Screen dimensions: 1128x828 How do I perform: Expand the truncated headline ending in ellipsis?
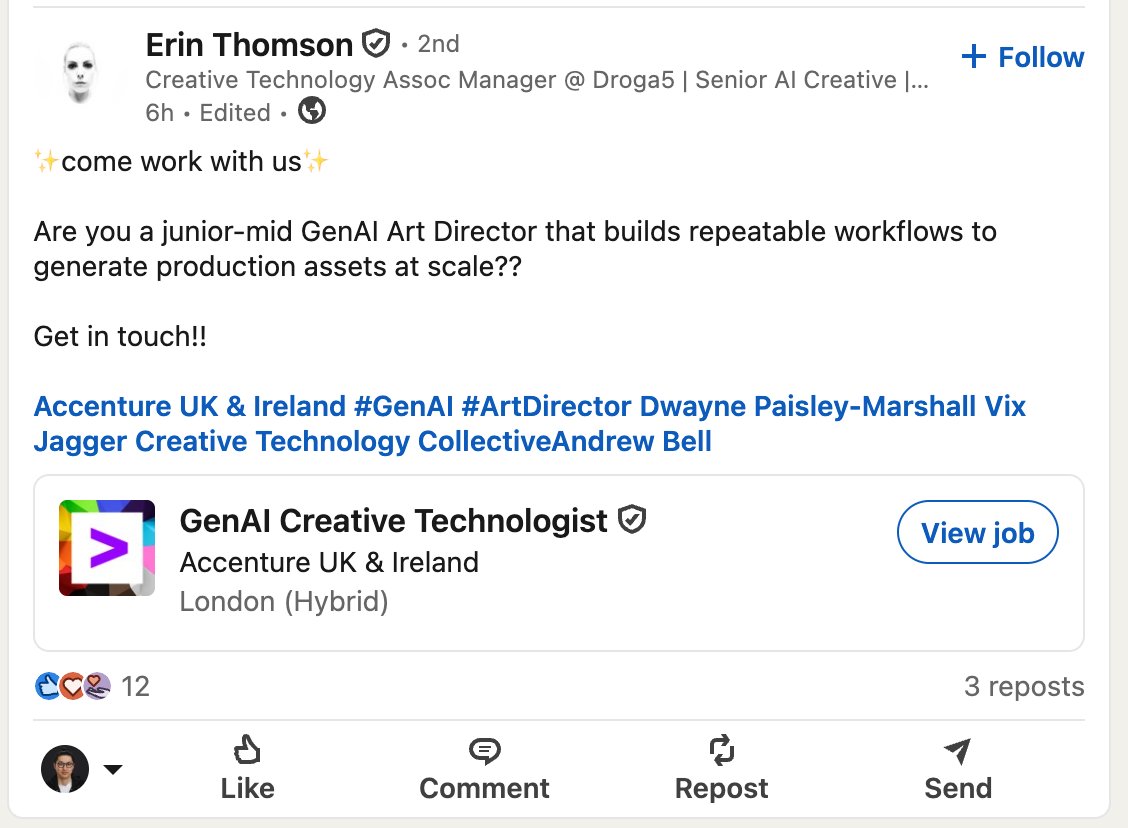[x=918, y=80]
